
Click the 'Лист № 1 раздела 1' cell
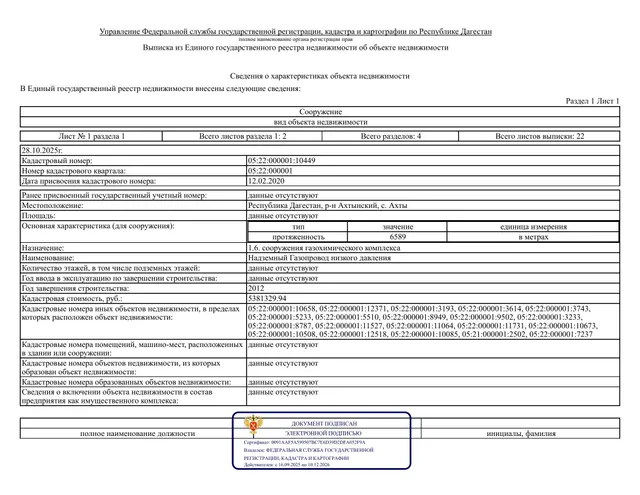[x=91, y=136]
